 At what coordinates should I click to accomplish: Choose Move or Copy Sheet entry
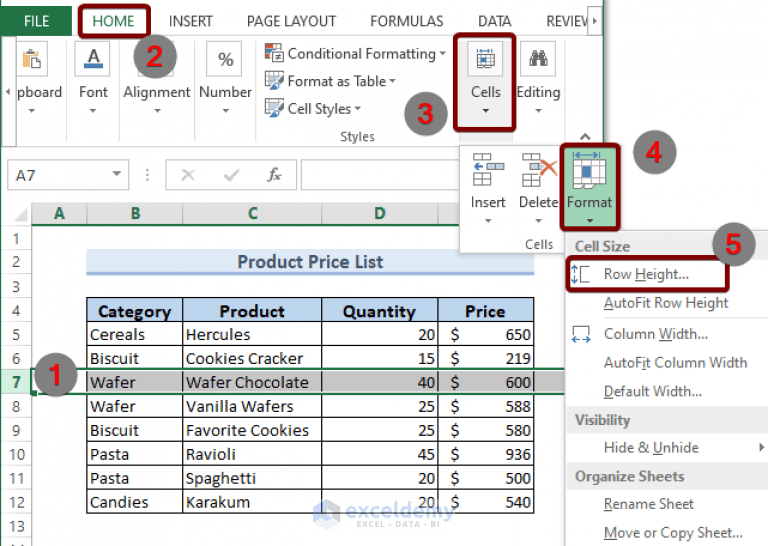[673, 532]
